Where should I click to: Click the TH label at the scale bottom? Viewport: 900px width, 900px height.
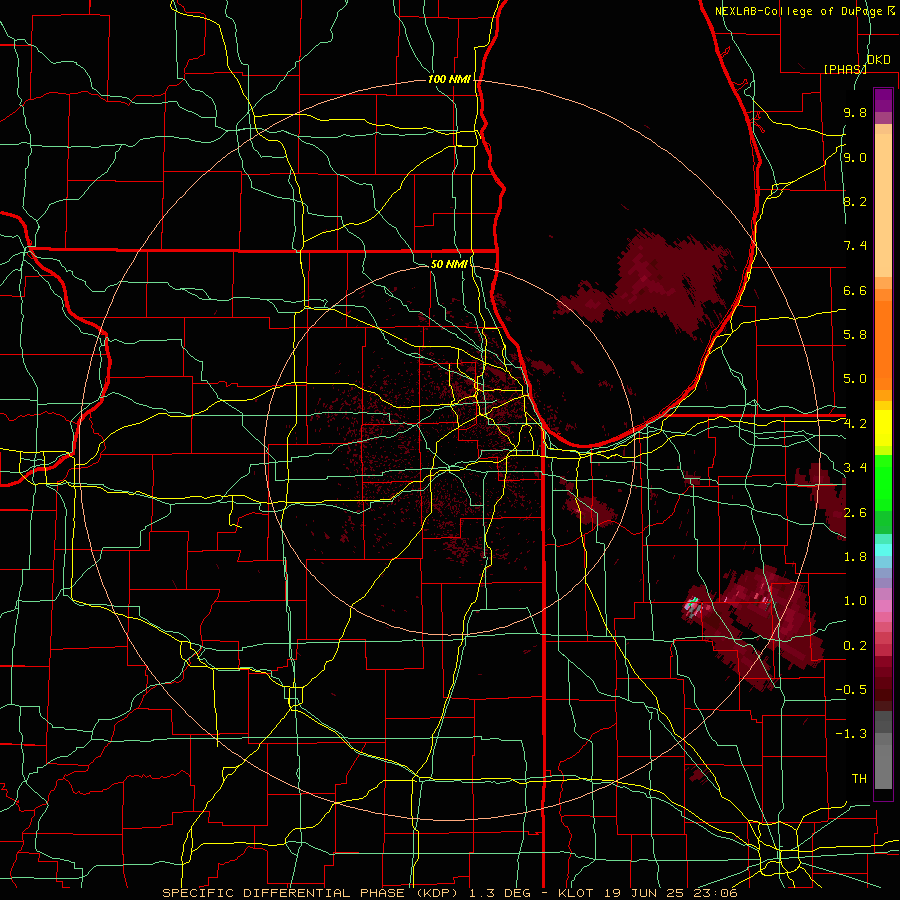[859, 779]
